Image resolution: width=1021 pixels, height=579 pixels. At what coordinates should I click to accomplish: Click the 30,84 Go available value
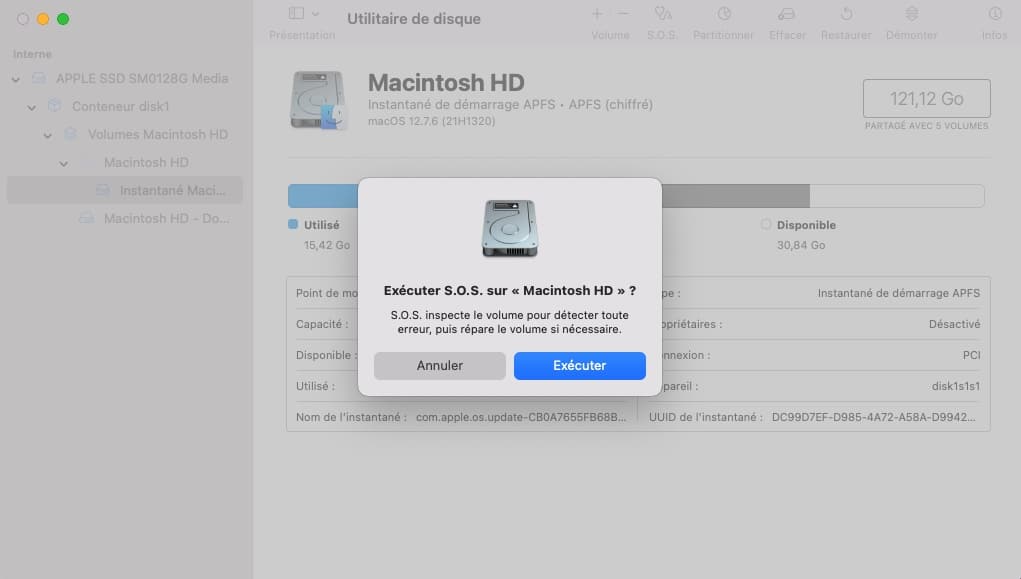click(801, 245)
